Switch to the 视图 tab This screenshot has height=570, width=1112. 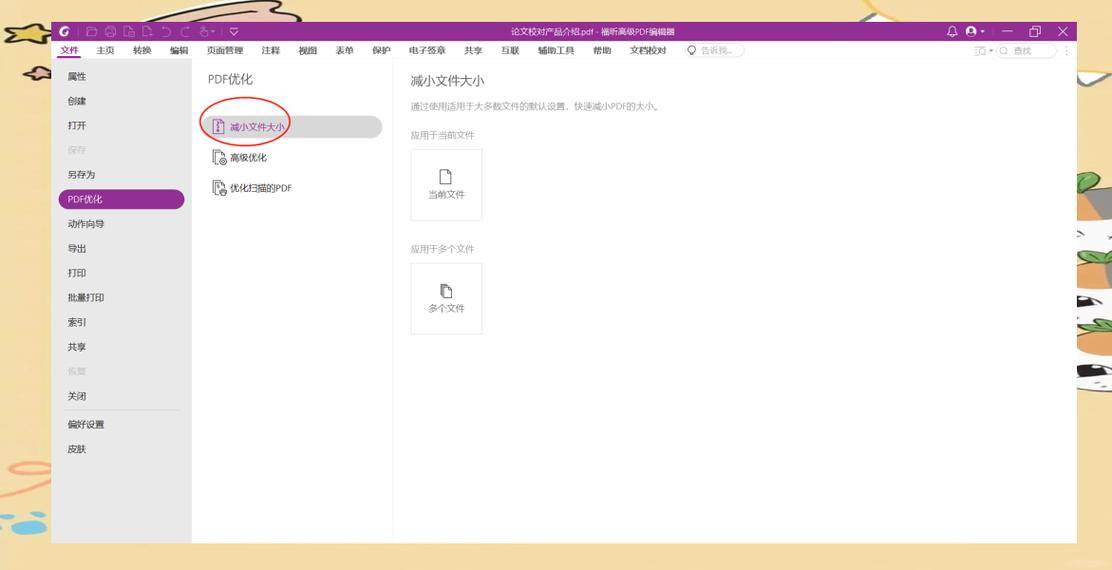coord(308,50)
